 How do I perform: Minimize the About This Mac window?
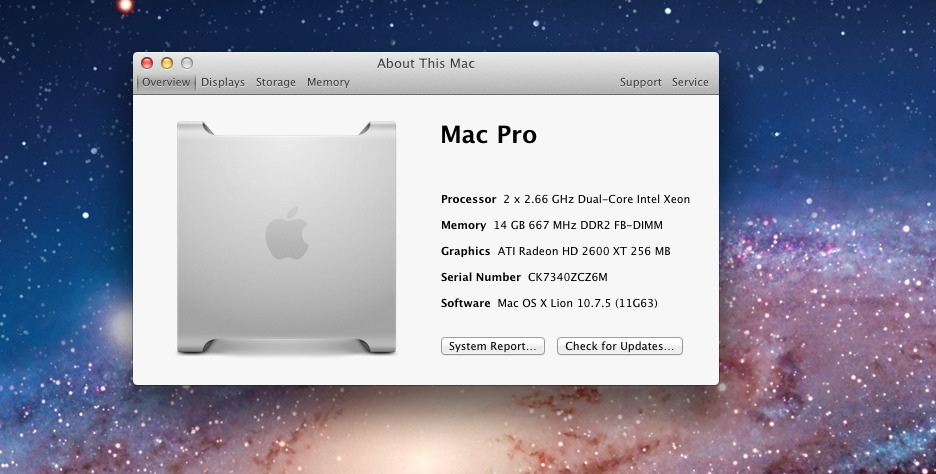pyautogui.click(x=167, y=63)
